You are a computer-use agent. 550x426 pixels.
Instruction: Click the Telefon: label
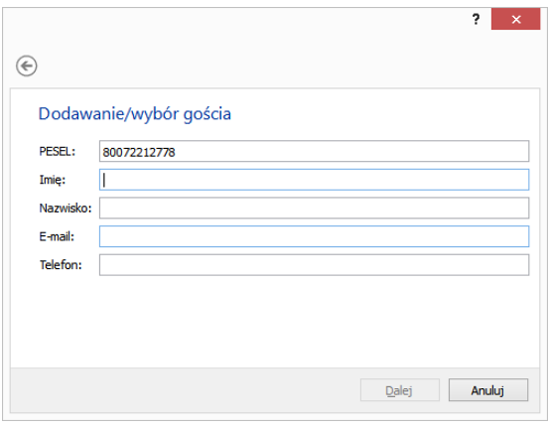(x=61, y=265)
